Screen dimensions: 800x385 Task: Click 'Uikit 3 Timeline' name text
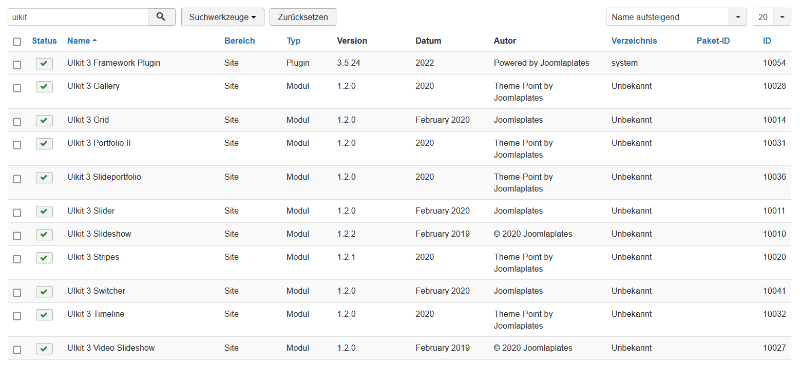click(96, 314)
